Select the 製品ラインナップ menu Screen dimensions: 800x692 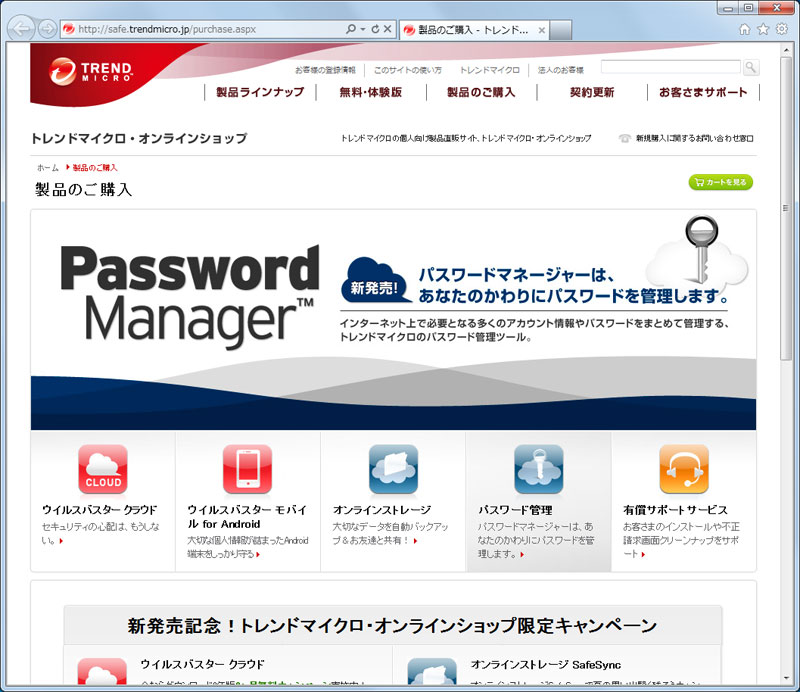point(260,92)
